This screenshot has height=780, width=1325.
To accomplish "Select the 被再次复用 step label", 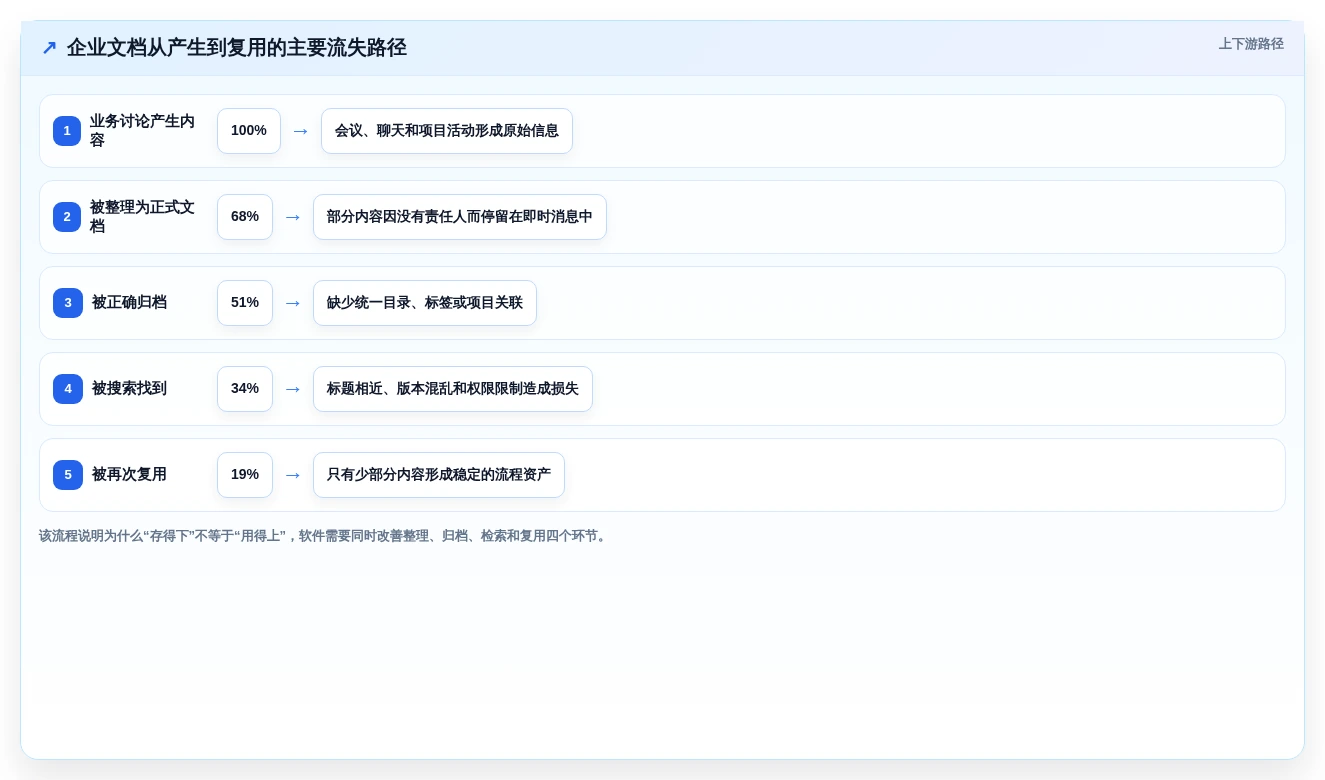I will (129, 475).
